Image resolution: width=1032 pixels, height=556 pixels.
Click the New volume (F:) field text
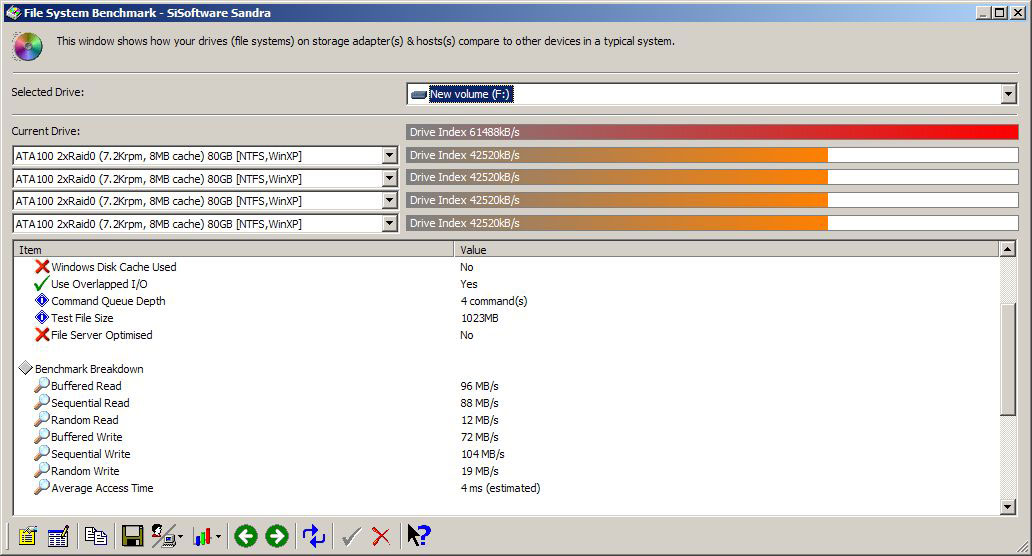471,94
